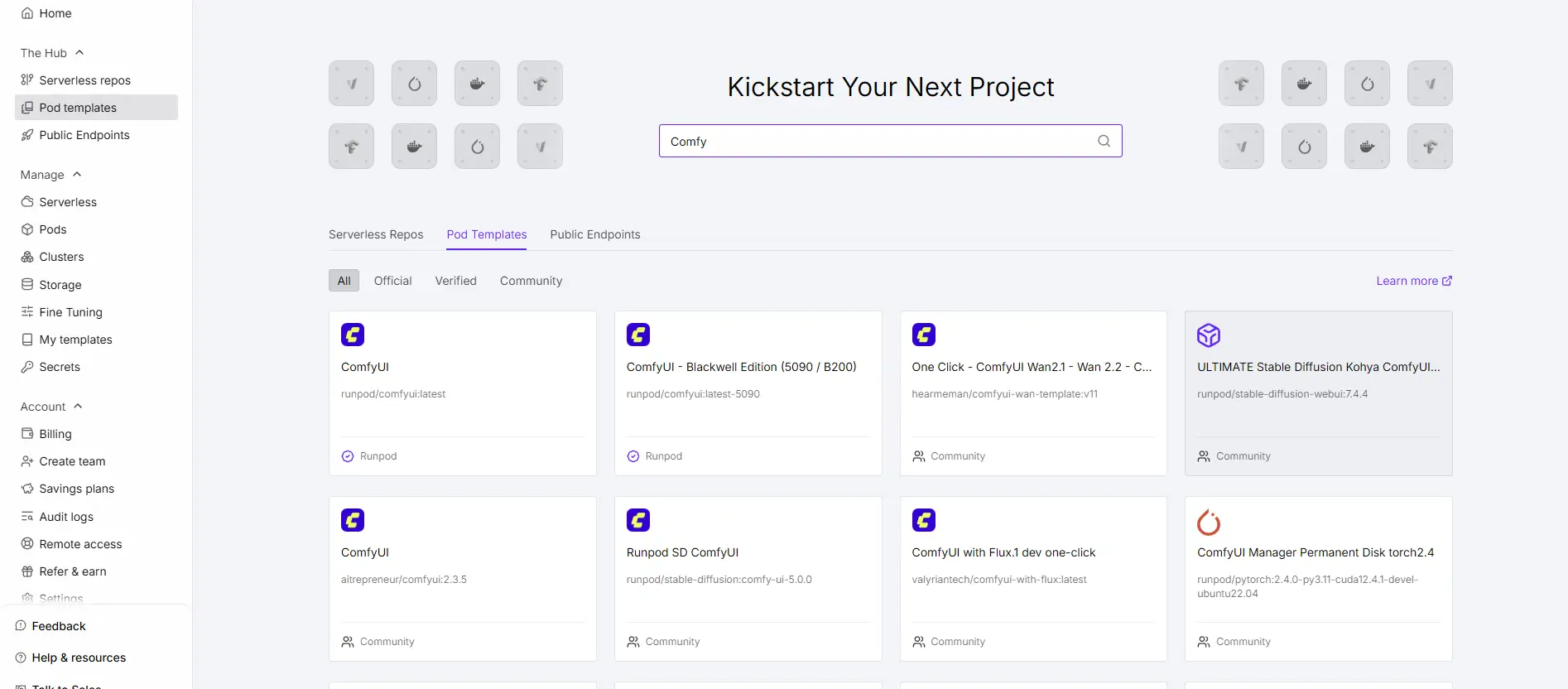Click the Clusters icon in sidebar
The width and height of the screenshot is (1568, 689).
pyautogui.click(x=27, y=257)
